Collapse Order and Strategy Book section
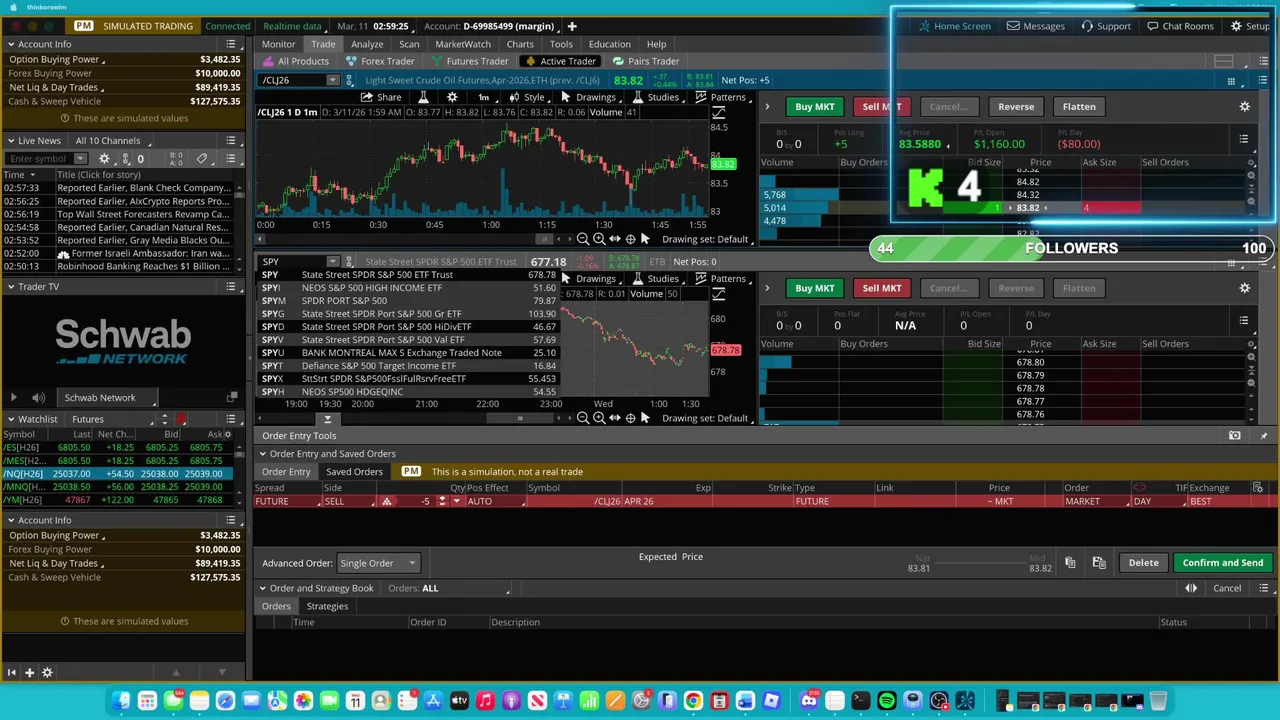 coord(262,588)
